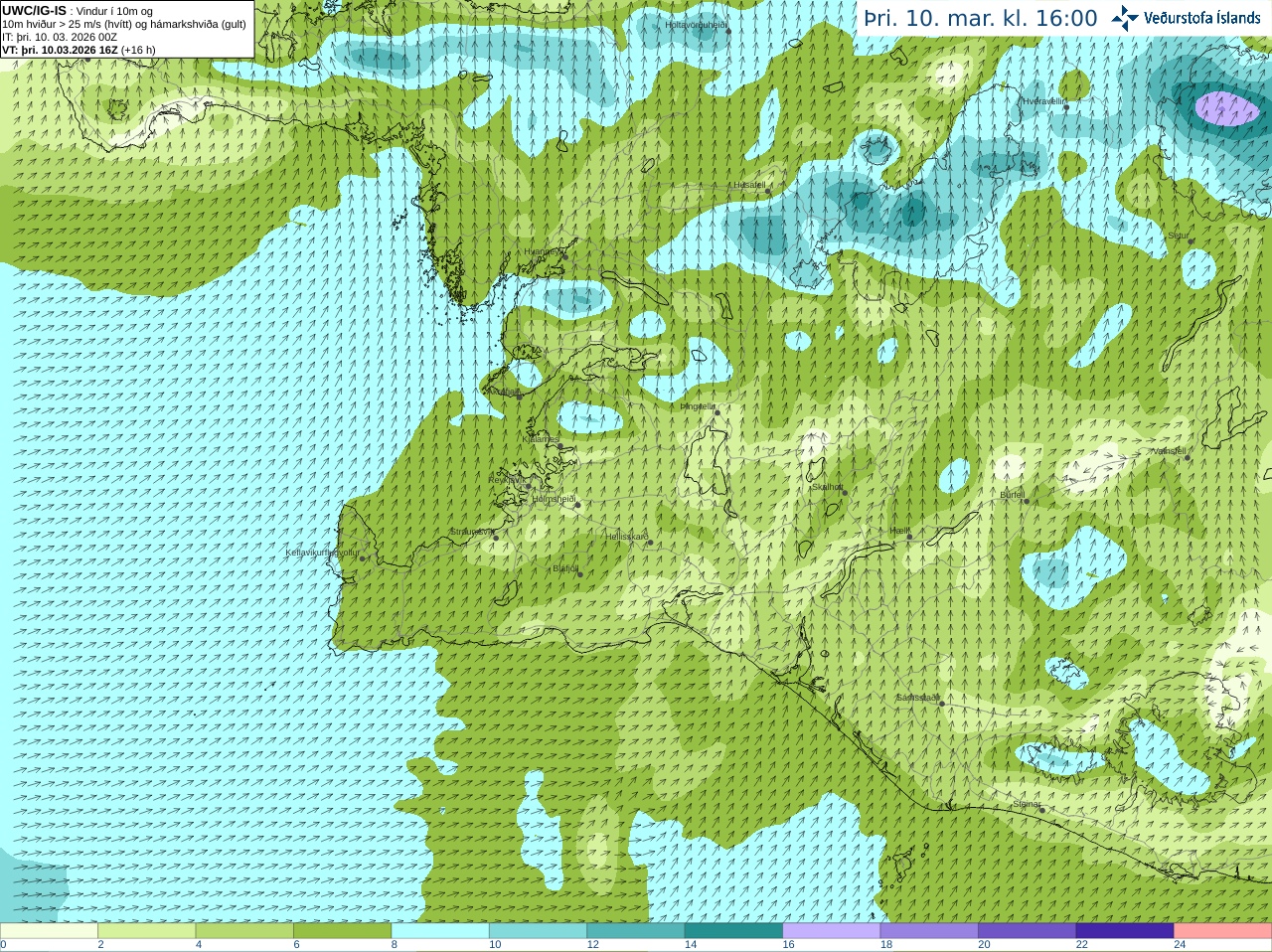
Task: Click the Kjalarnes station label
Action: [x=542, y=439]
